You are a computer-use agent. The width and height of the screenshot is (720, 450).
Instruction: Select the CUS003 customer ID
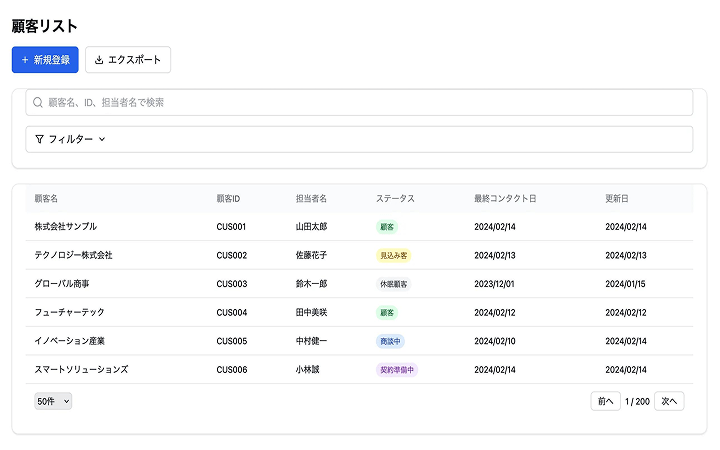point(231,284)
